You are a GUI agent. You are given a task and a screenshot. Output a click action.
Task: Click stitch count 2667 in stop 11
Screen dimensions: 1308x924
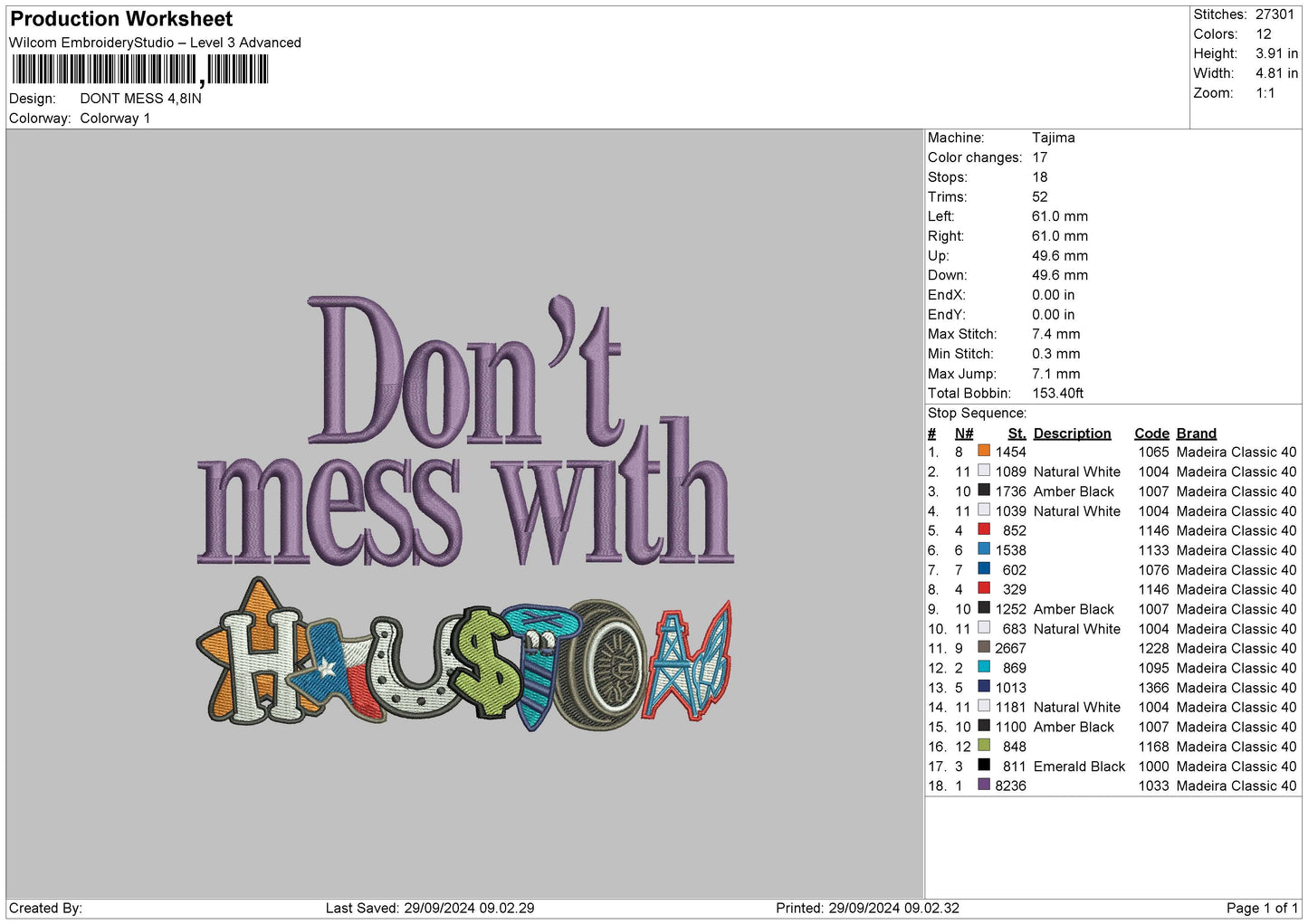coord(1010,648)
